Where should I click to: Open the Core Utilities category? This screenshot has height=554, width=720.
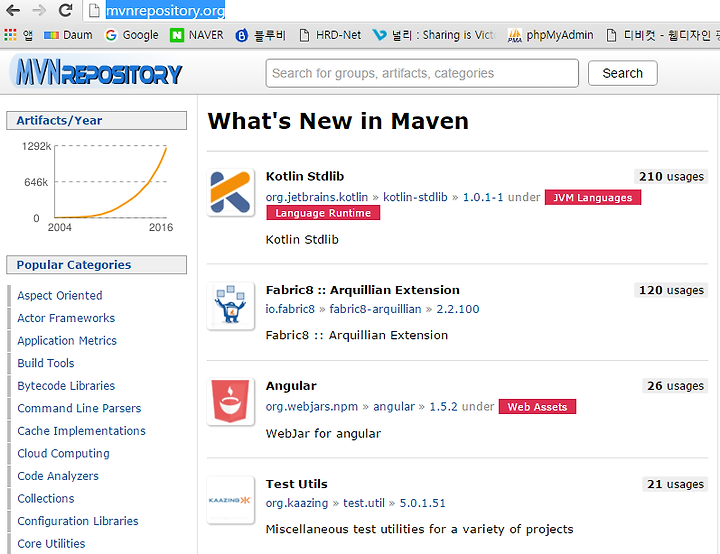[51, 543]
